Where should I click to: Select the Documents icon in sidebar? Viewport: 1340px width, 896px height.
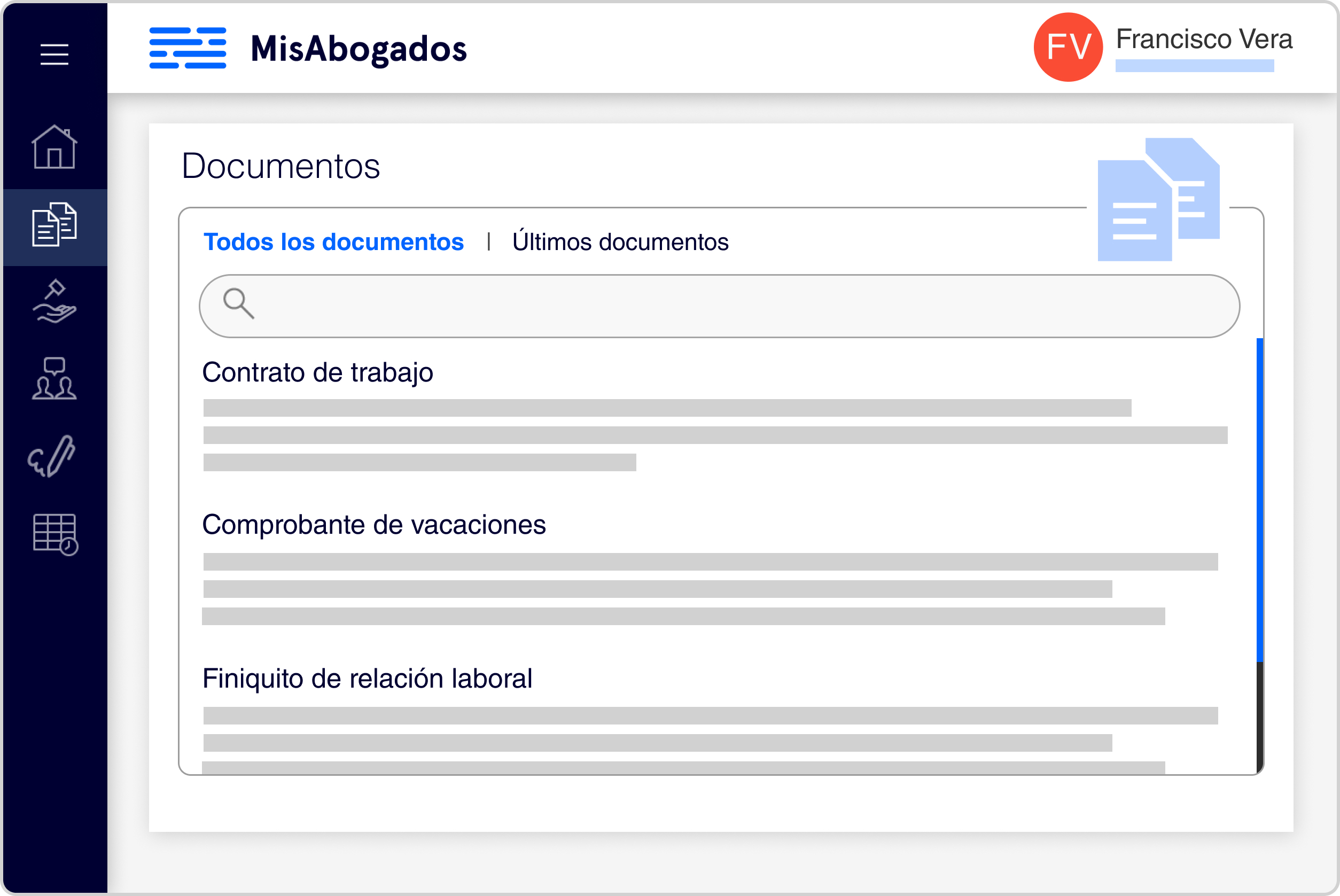point(54,225)
